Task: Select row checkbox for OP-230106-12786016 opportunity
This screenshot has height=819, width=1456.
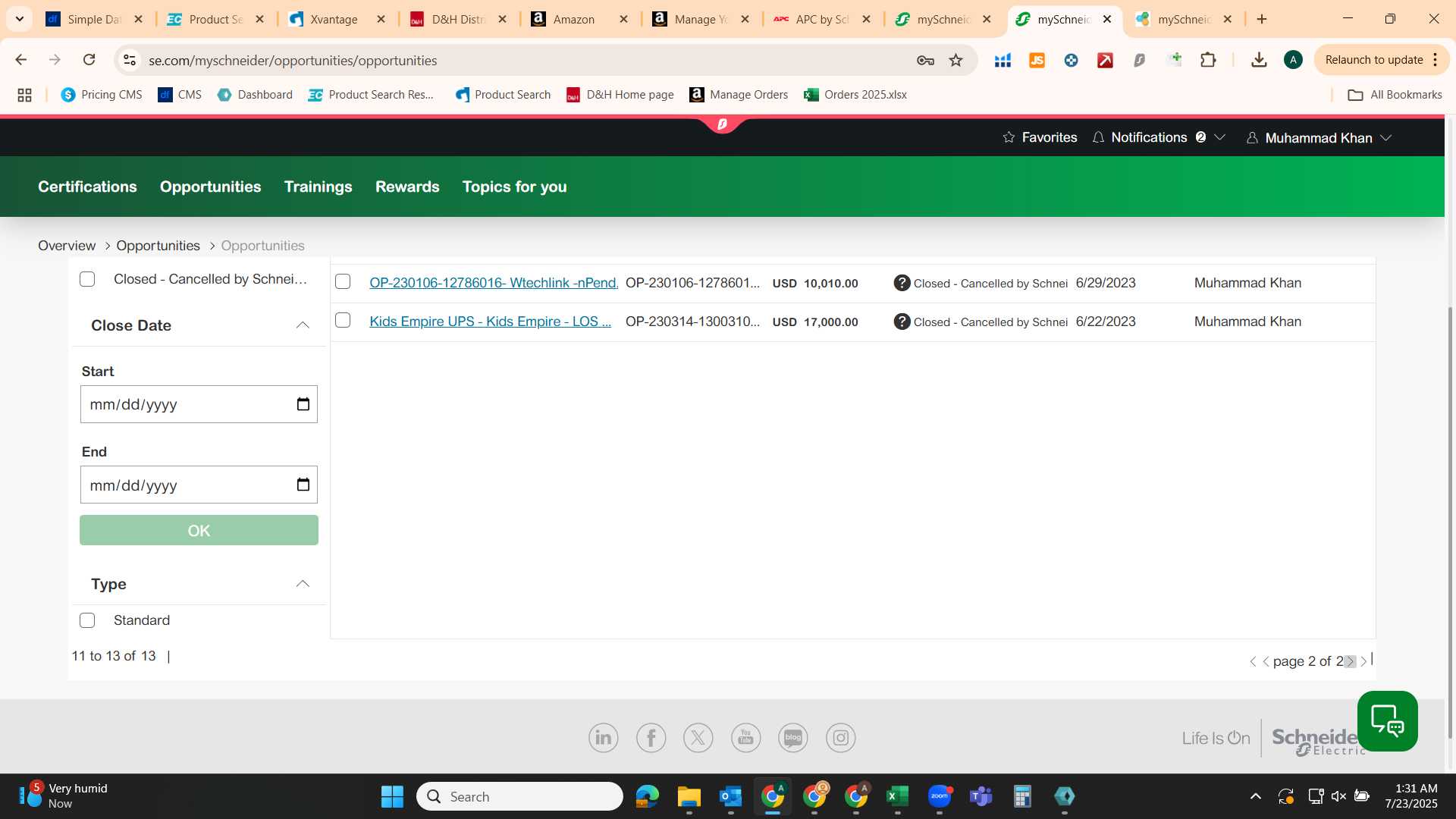Action: click(343, 282)
